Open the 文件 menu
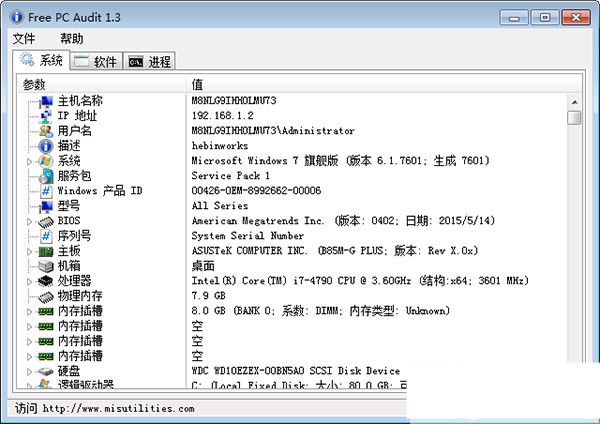 pos(24,39)
